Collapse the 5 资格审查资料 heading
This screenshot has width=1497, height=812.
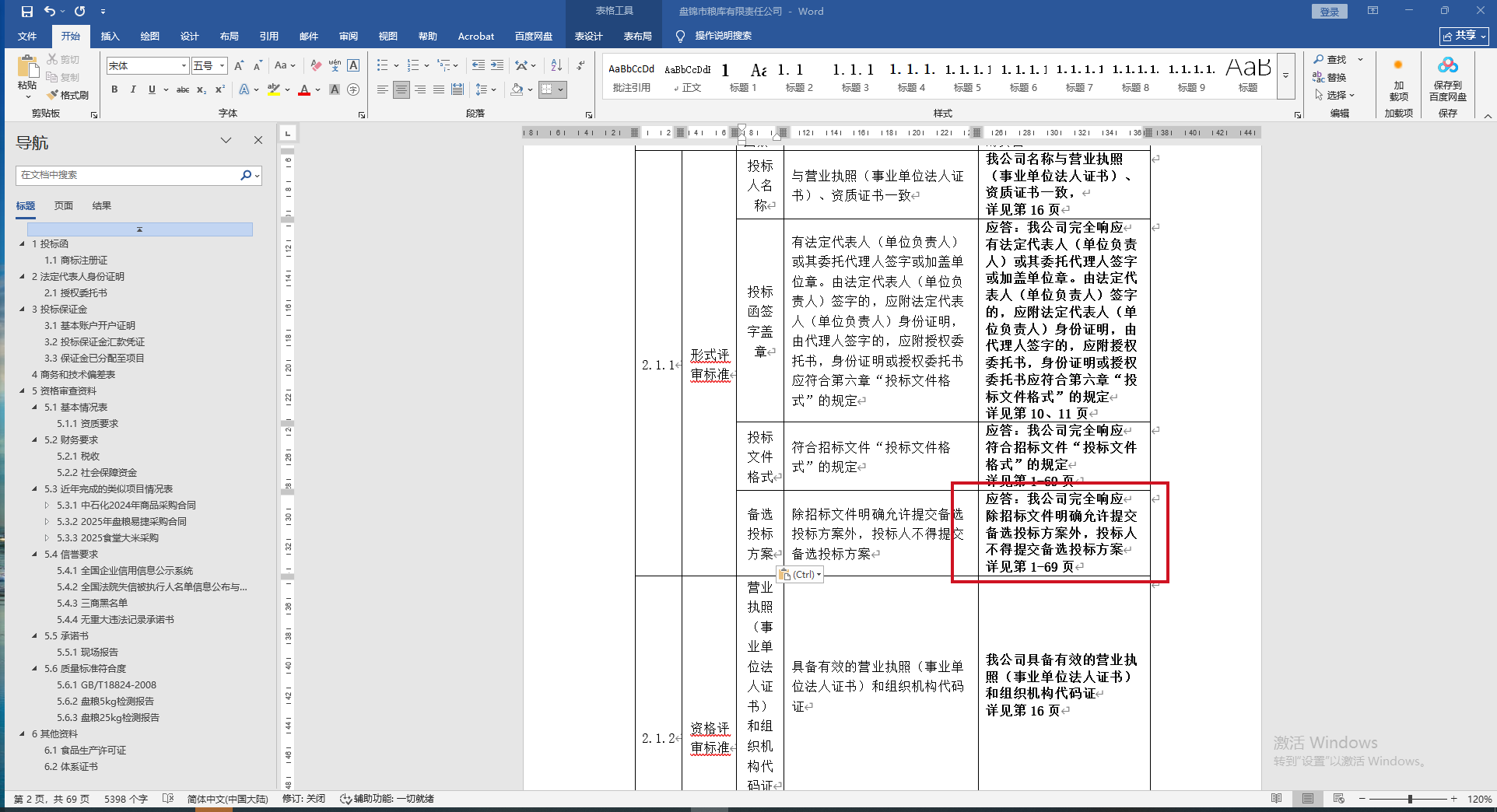23,391
